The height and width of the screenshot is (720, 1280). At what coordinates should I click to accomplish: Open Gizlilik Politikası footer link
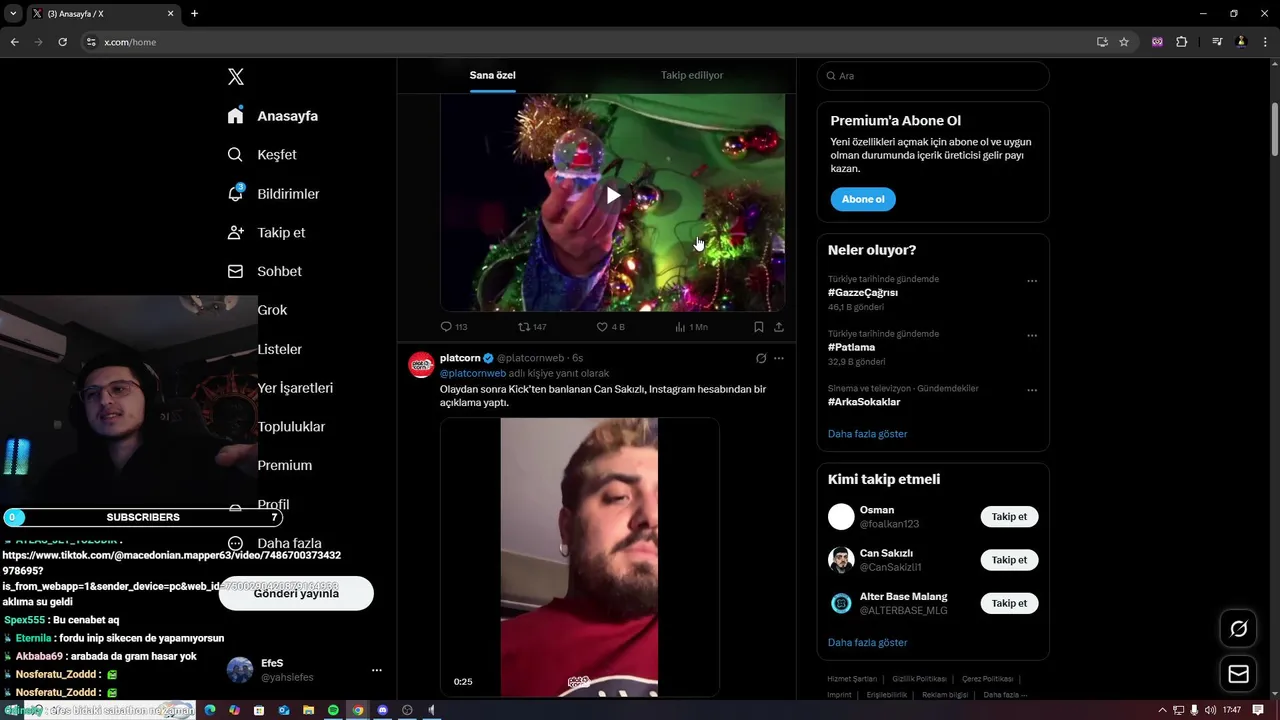[919, 679]
